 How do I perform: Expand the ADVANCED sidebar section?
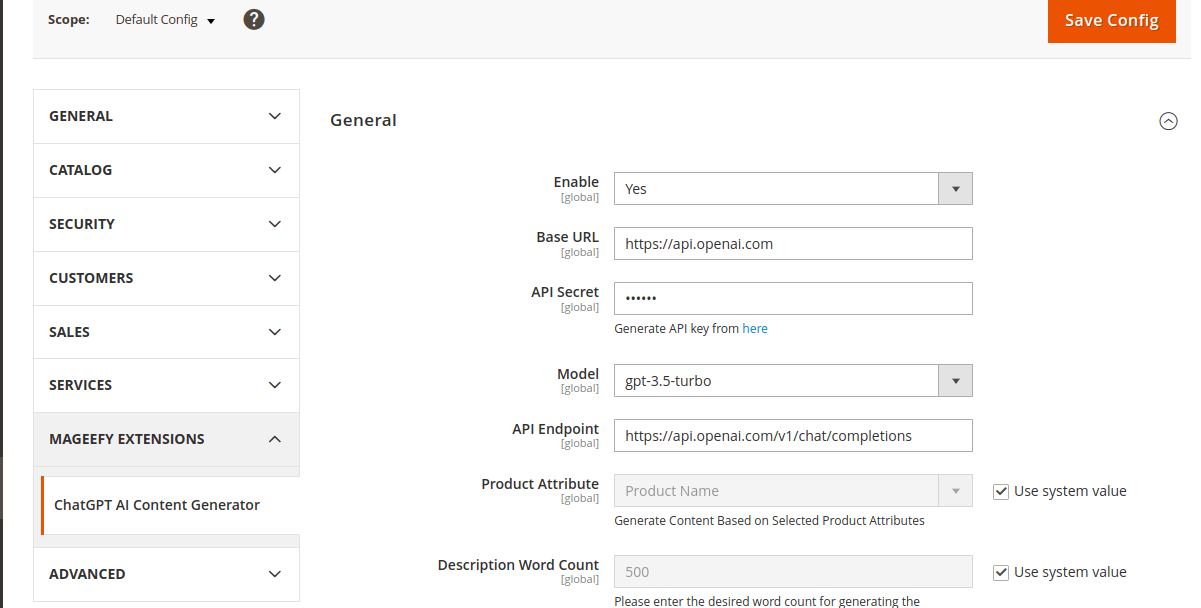coord(166,574)
